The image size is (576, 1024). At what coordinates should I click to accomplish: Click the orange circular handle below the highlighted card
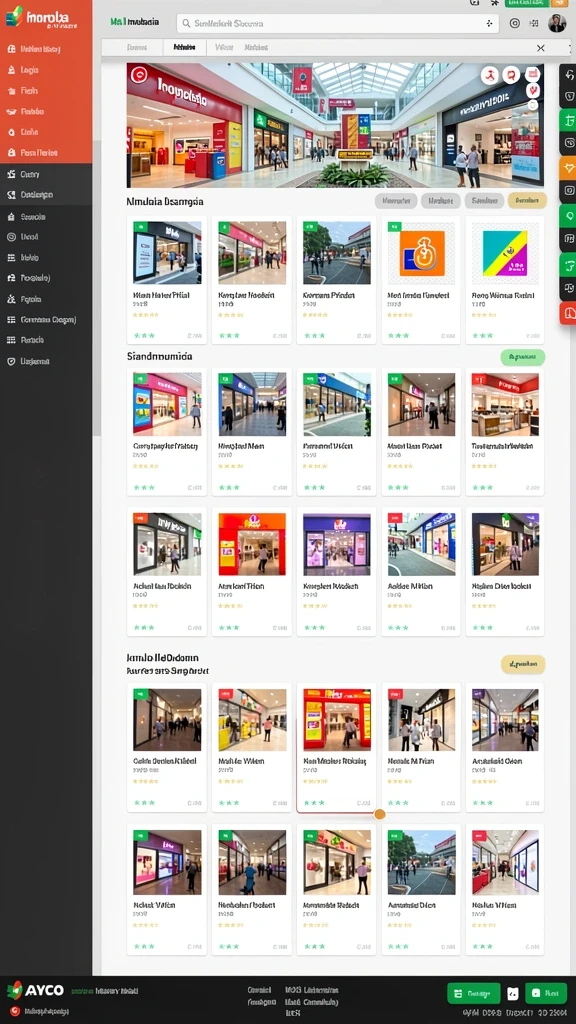coord(379,814)
